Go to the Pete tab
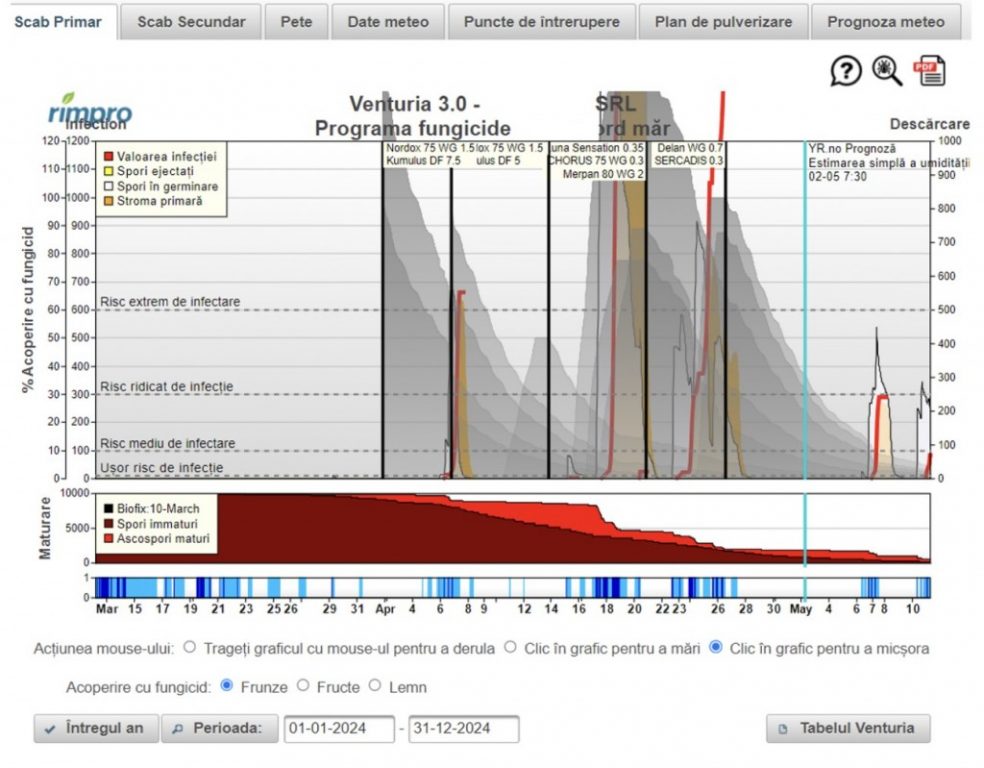984x768 pixels. (296, 22)
